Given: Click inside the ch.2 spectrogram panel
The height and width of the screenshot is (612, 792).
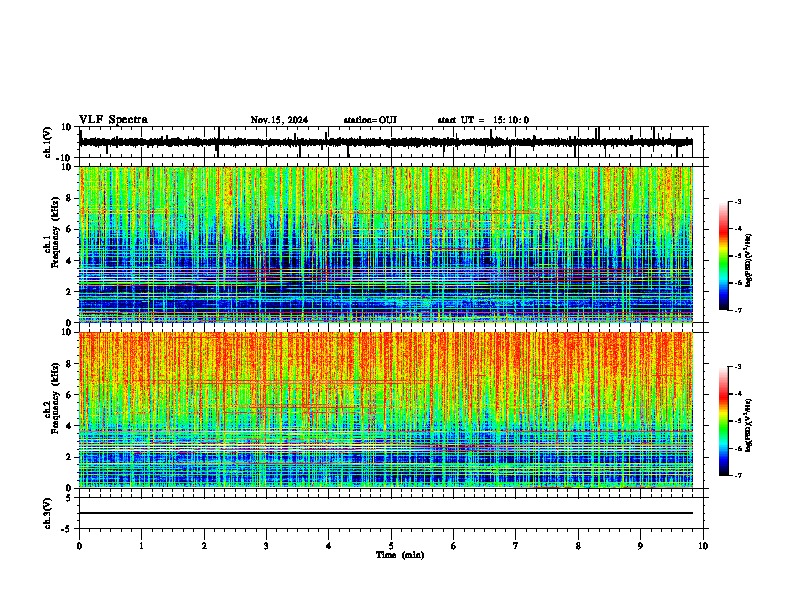Looking at the screenshot, I should (386, 410).
